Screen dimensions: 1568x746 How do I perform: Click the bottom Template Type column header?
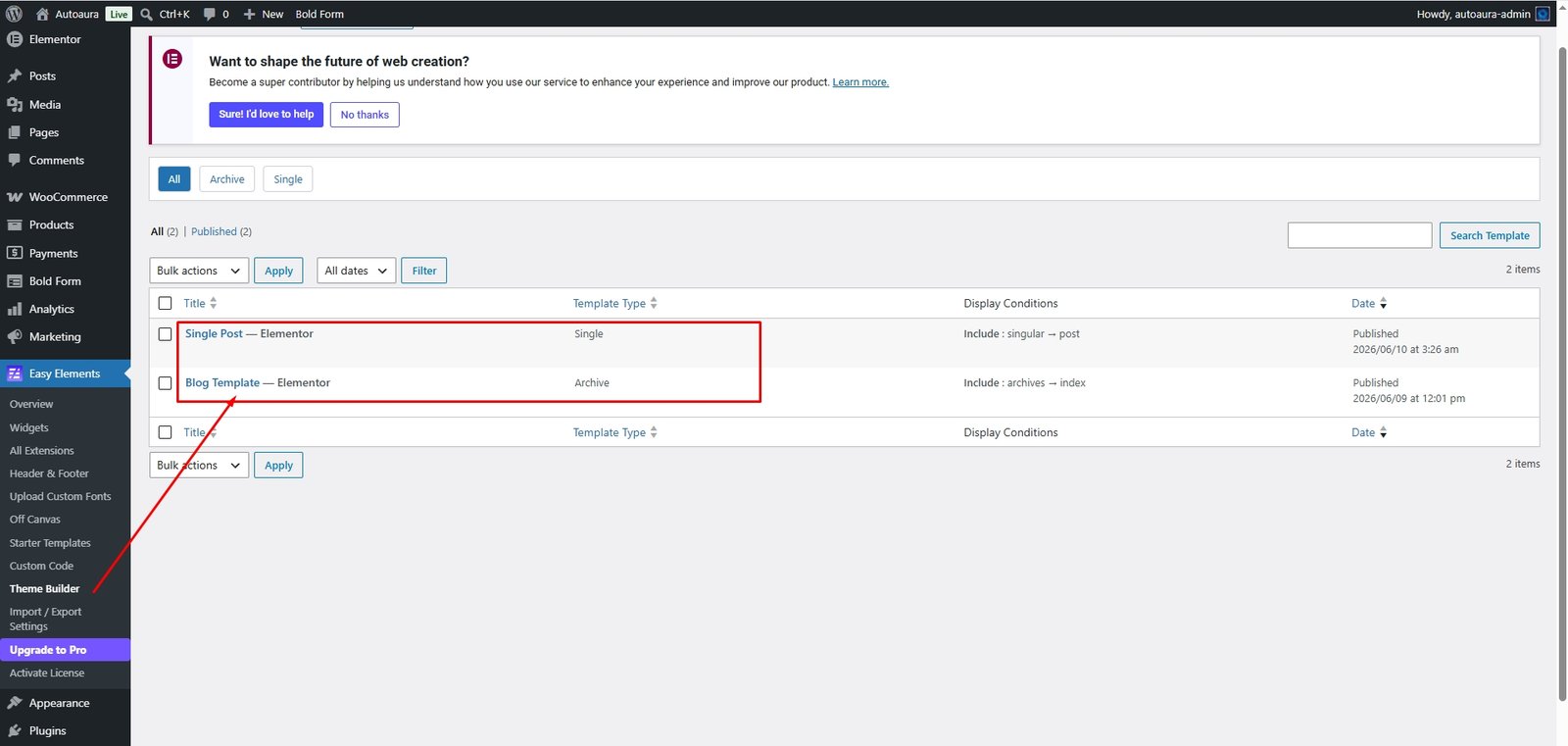click(614, 432)
